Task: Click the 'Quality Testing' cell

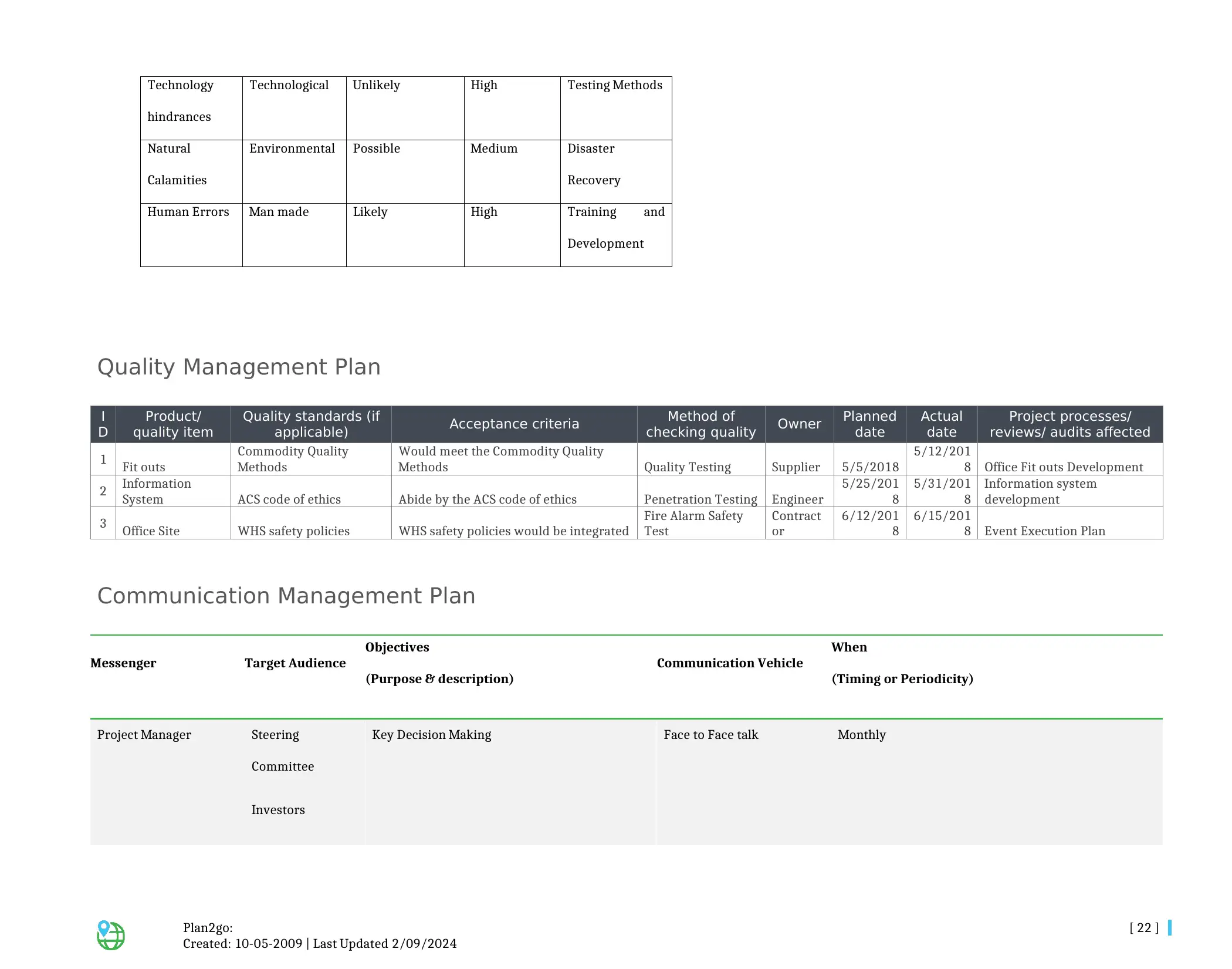Action: point(701,459)
